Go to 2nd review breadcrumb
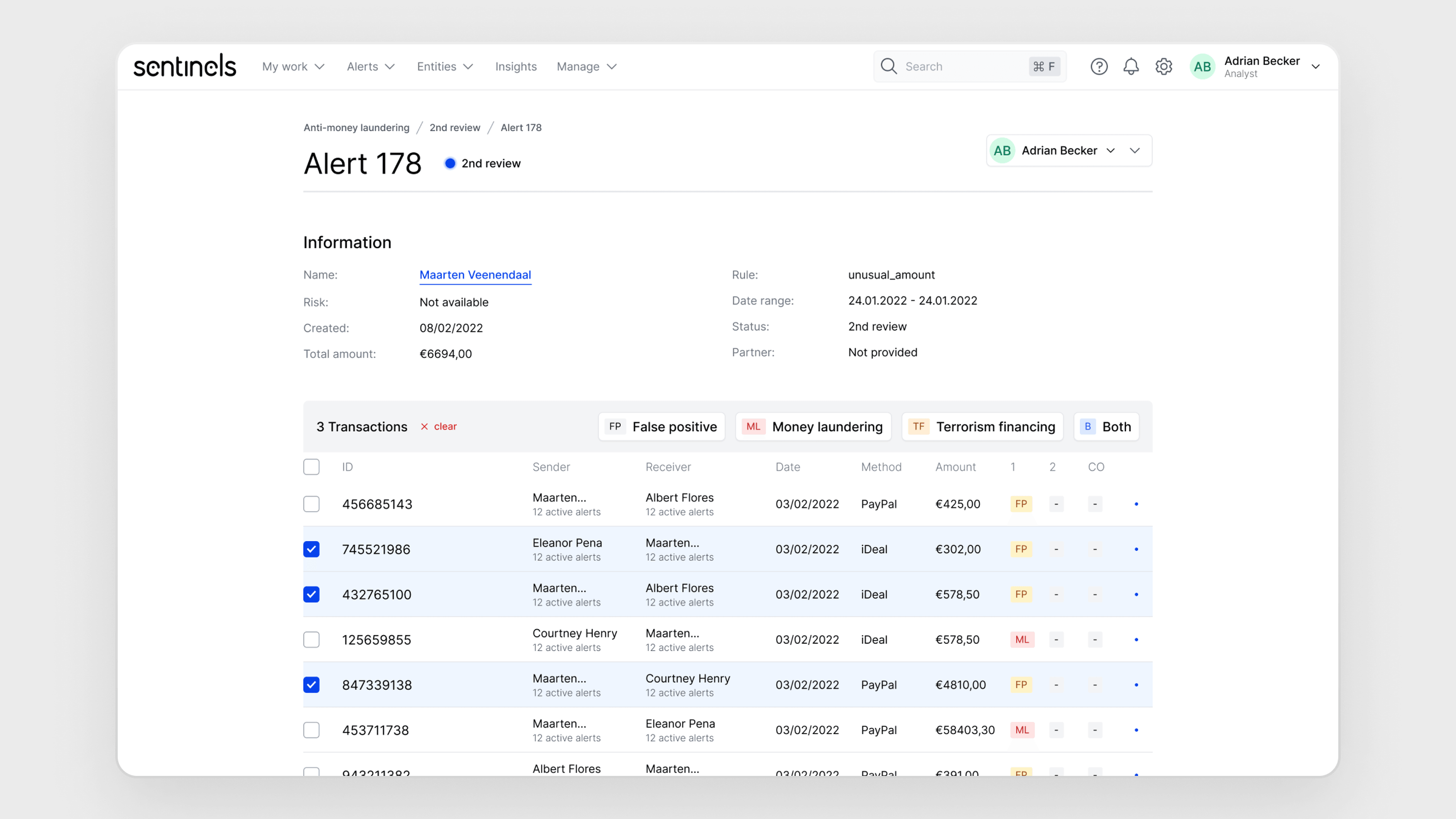Screen dimensions: 1456x819 tap(454, 128)
